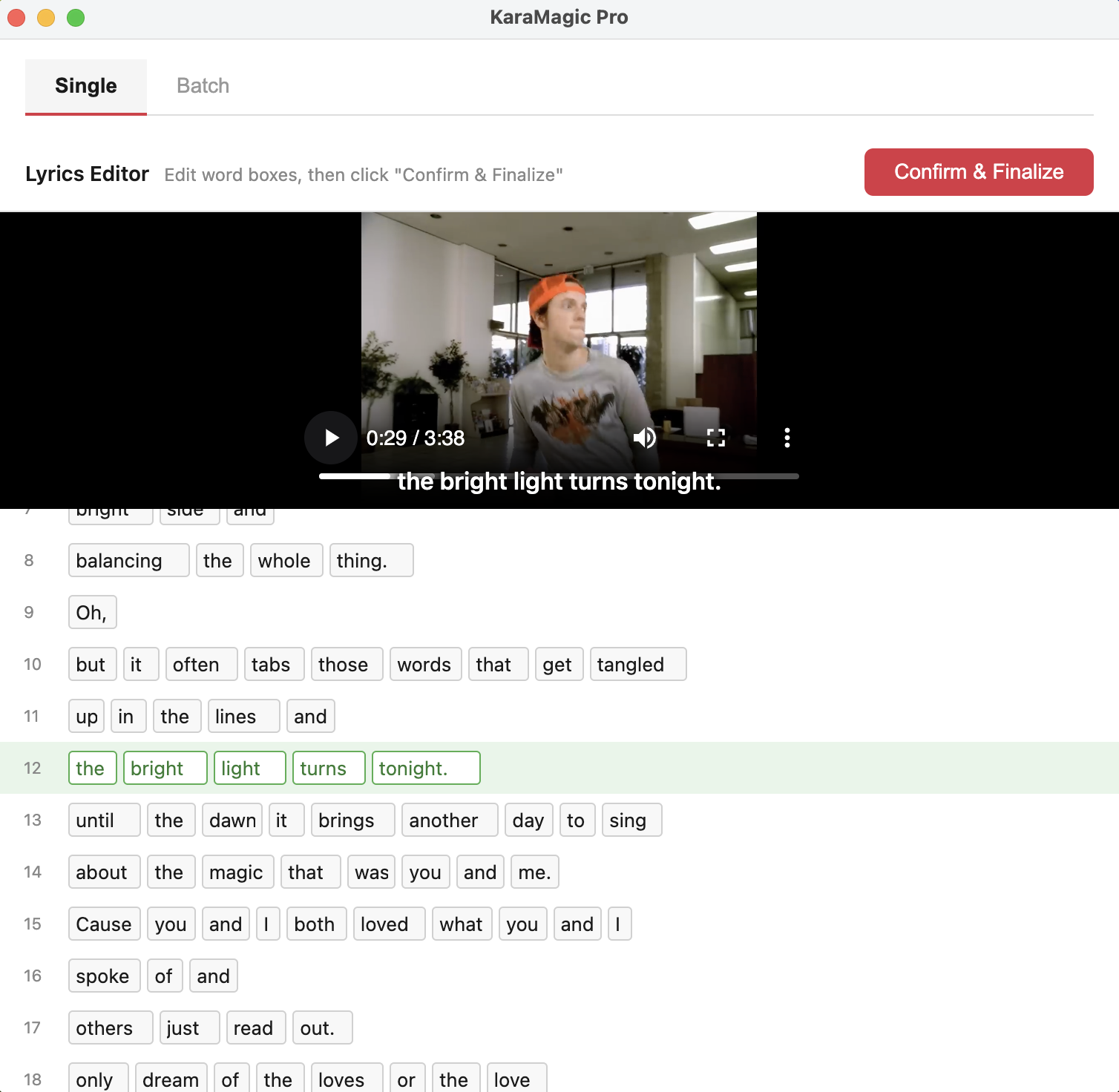This screenshot has width=1119, height=1092.
Task: Edit the word box 'dream' in line 18
Action: [171, 1079]
